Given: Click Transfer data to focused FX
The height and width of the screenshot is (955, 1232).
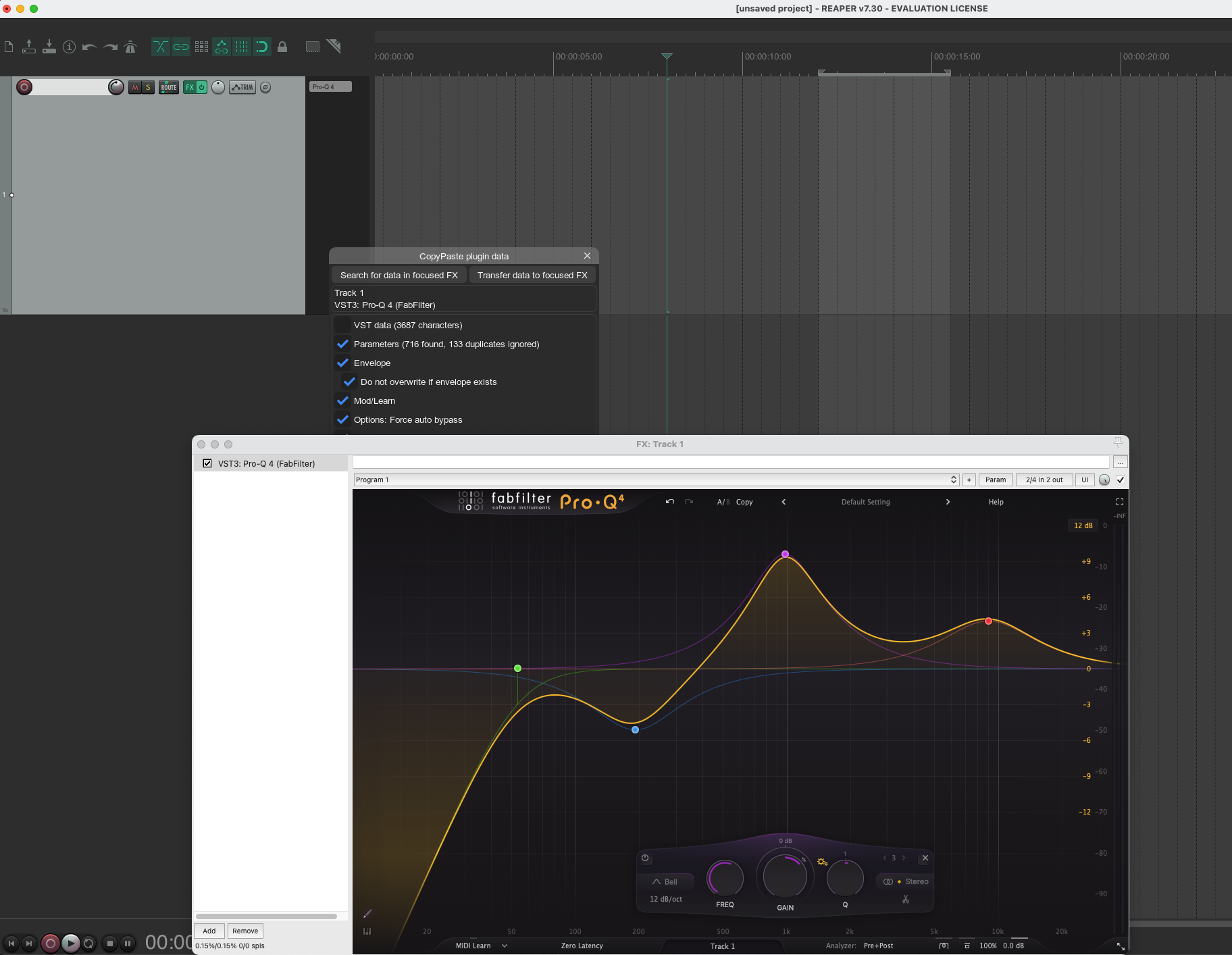Looking at the screenshot, I should pos(532,276).
